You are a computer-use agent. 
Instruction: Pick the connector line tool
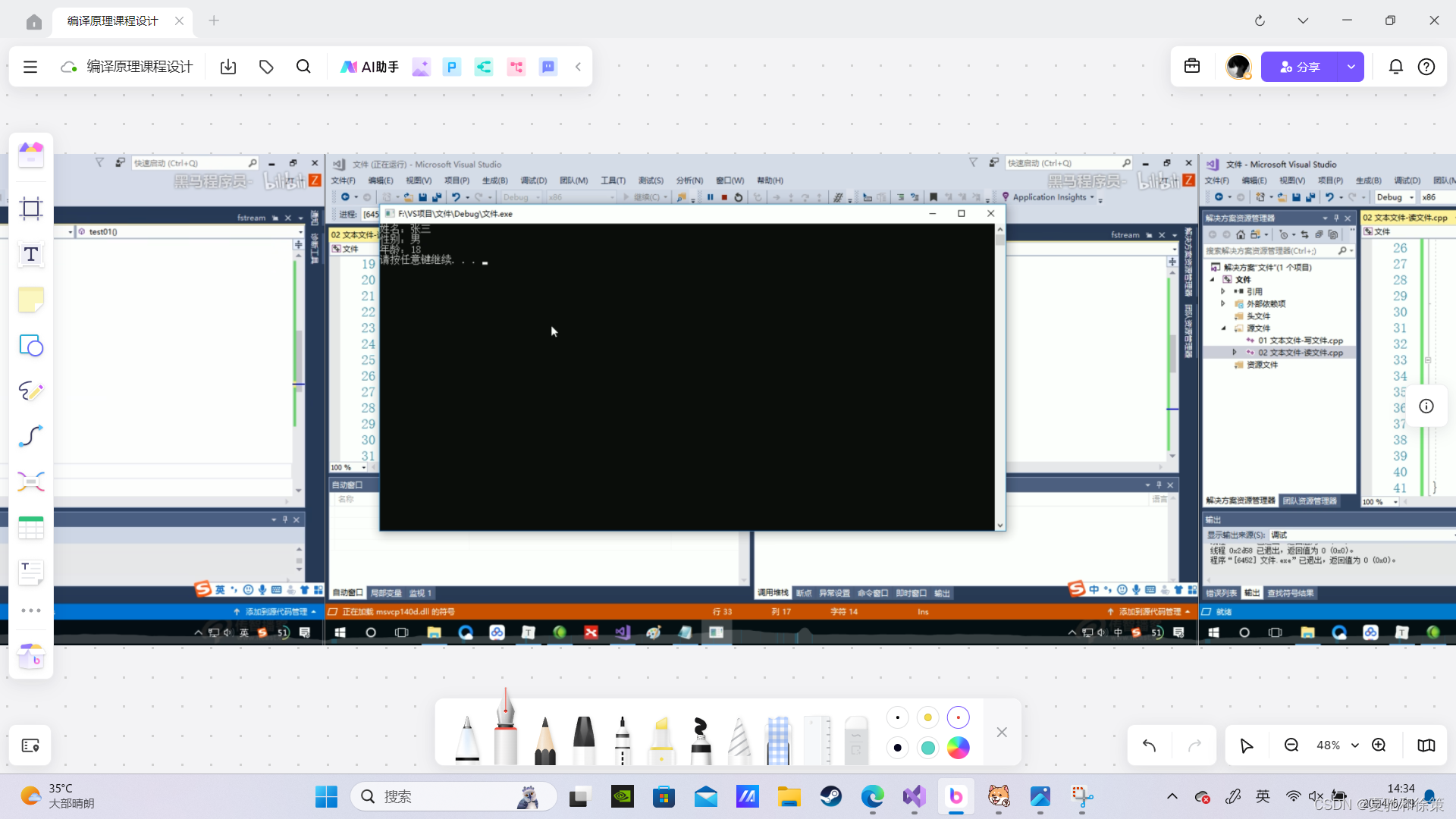(x=31, y=437)
